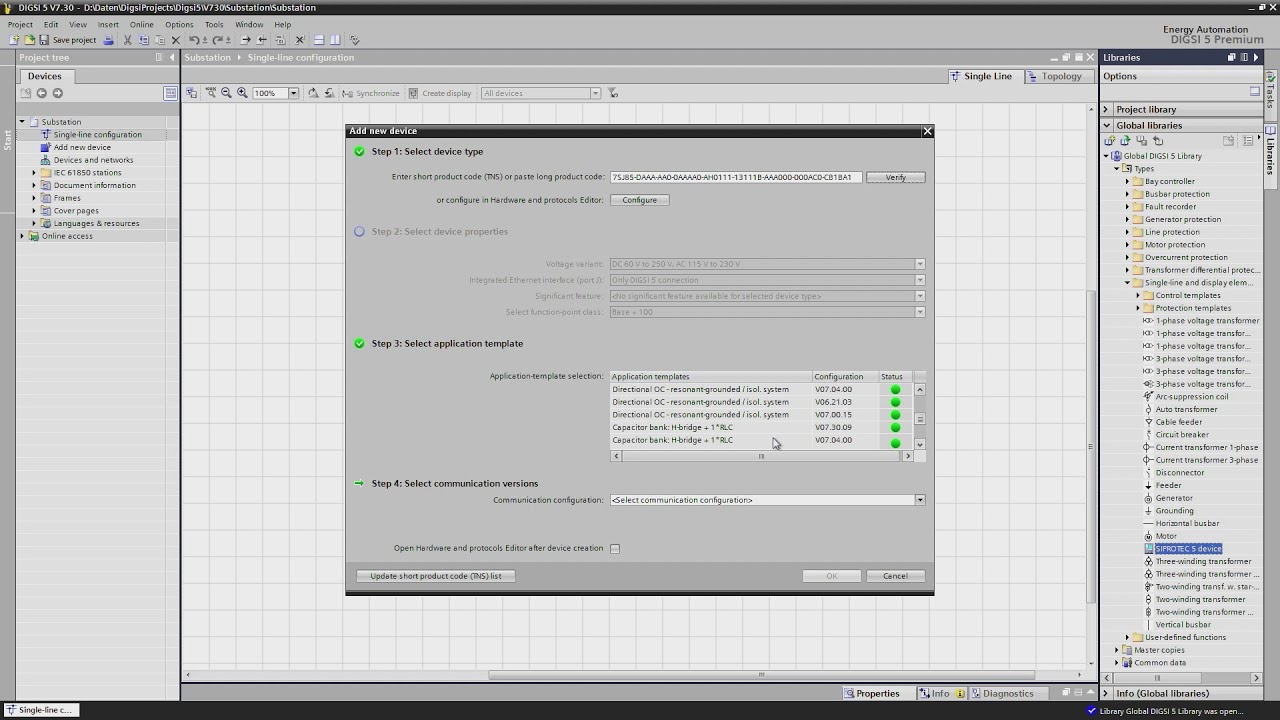Open the Edit menu
Image resolution: width=1280 pixels, height=720 pixels.
point(51,25)
